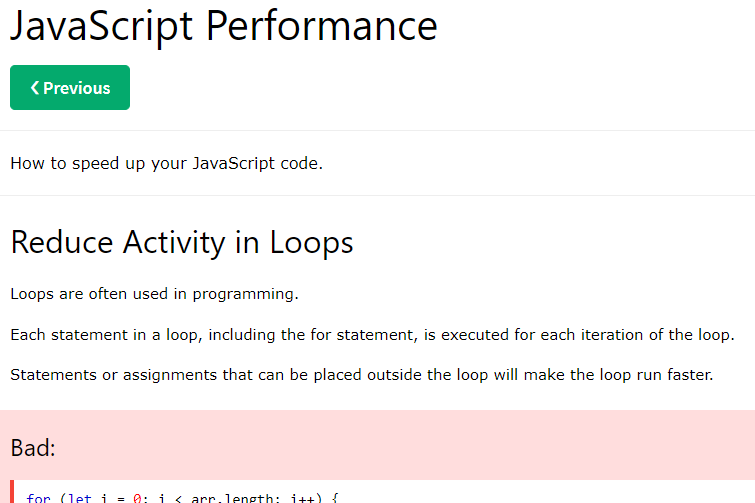Click the JavaScript Performance page title
This screenshot has height=503, width=755.
click(224, 26)
